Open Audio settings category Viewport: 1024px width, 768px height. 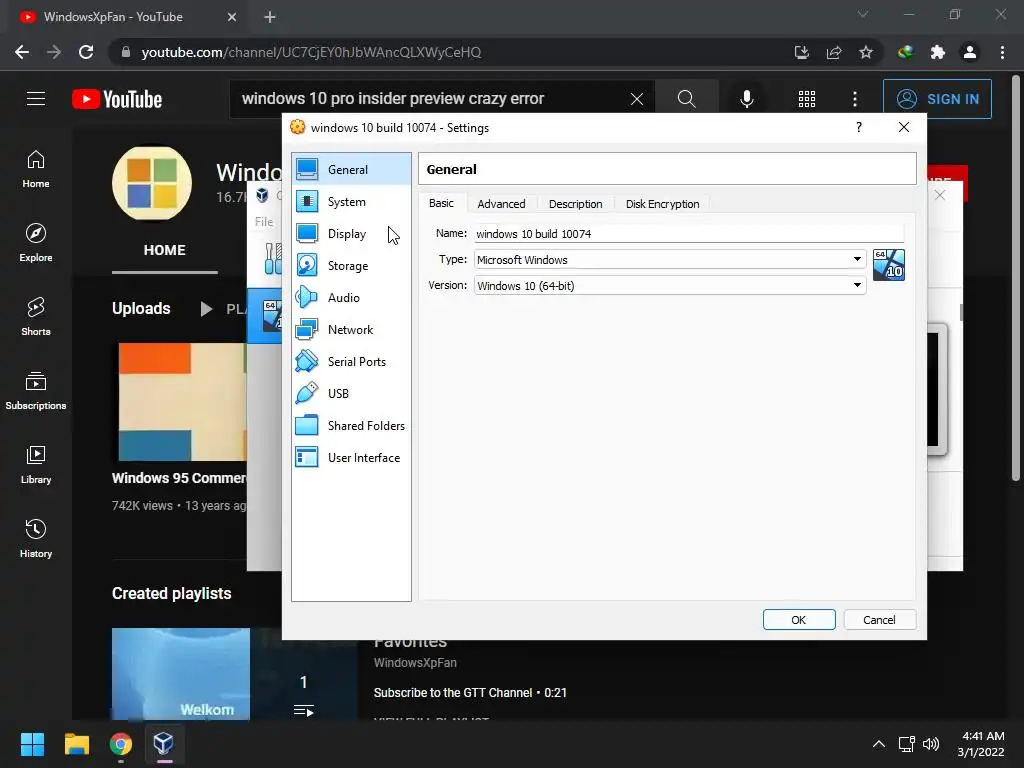[x=351, y=297]
